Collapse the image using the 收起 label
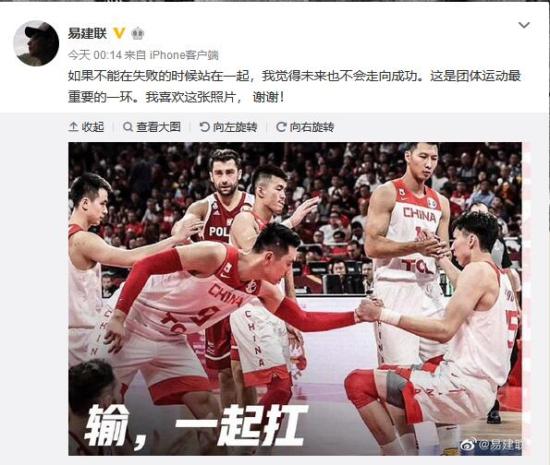This screenshot has width=550, height=465. click(x=93, y=127)
